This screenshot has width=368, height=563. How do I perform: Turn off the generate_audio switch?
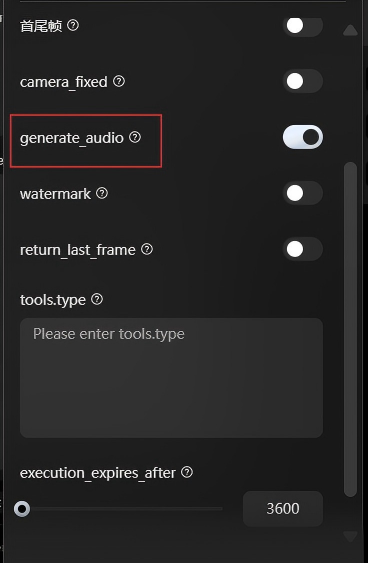coord(303,137)
